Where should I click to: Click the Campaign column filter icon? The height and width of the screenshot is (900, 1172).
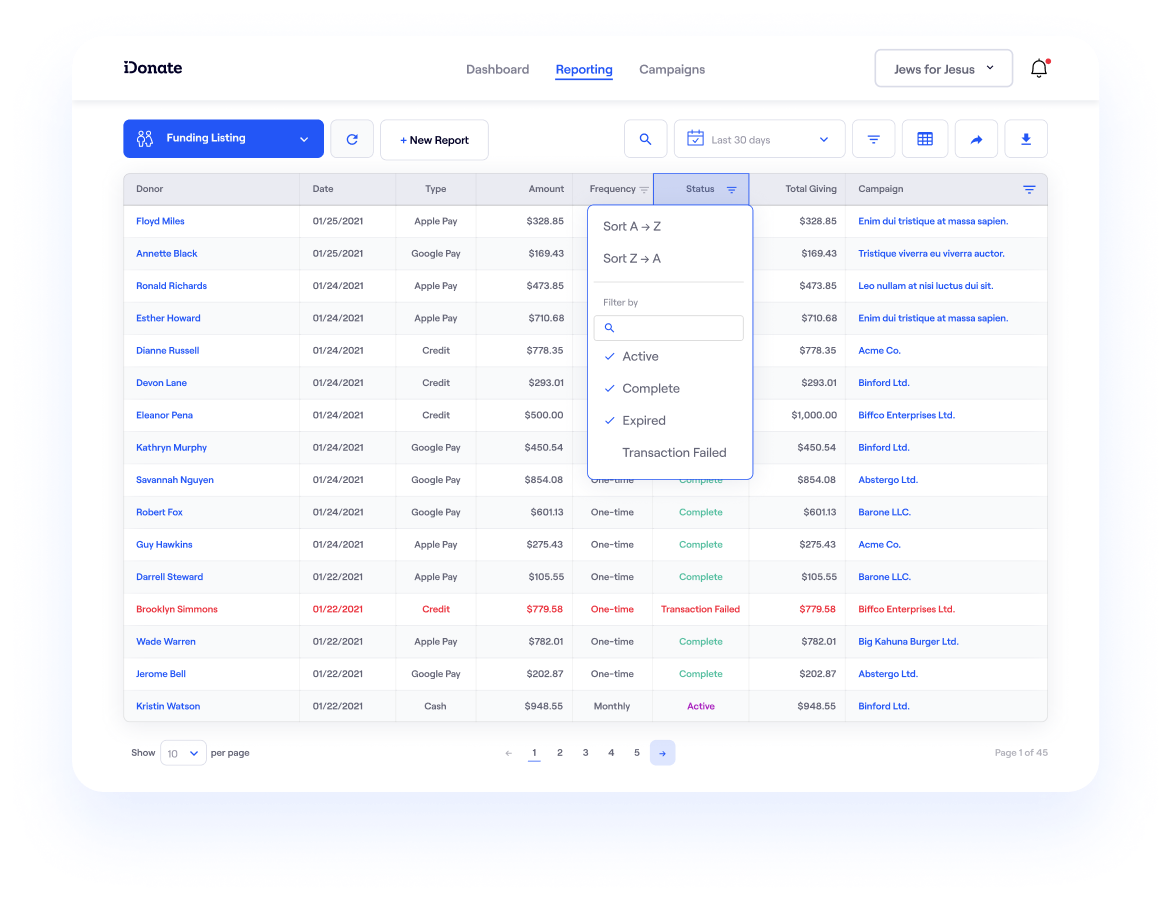pyautogui.click(x=1028, y=190)
